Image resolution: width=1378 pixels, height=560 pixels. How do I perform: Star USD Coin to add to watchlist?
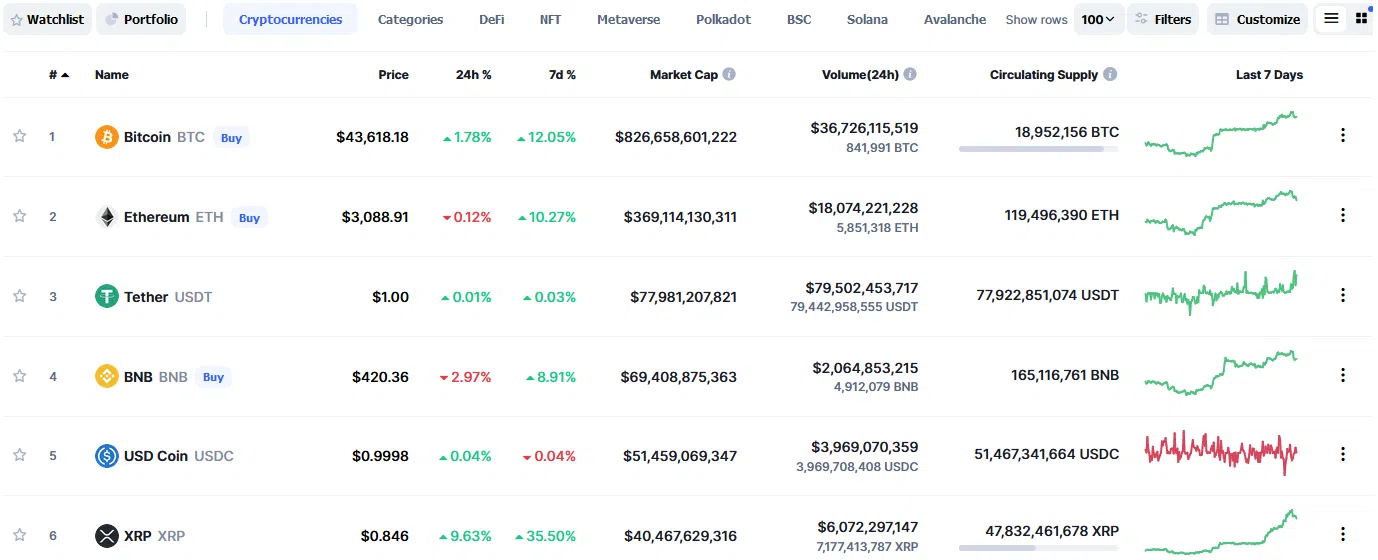pos(19,455)
